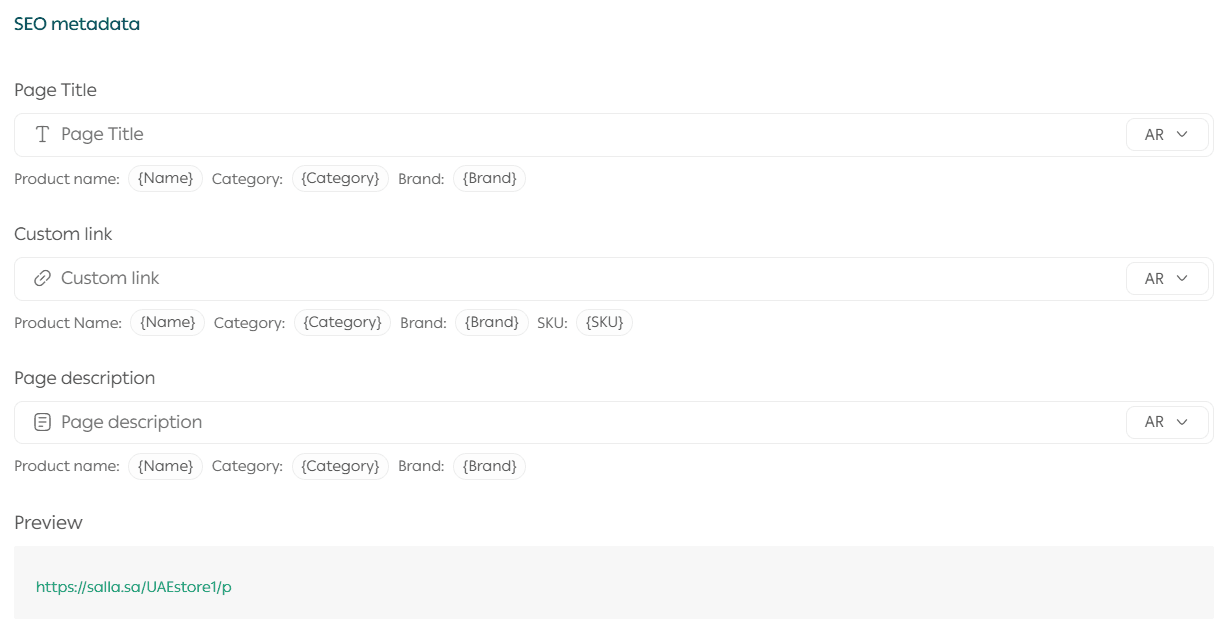Click the link icon in Custom link field
The width and height of the screenshot is (1228, 636).
click(x=42, y=278)
